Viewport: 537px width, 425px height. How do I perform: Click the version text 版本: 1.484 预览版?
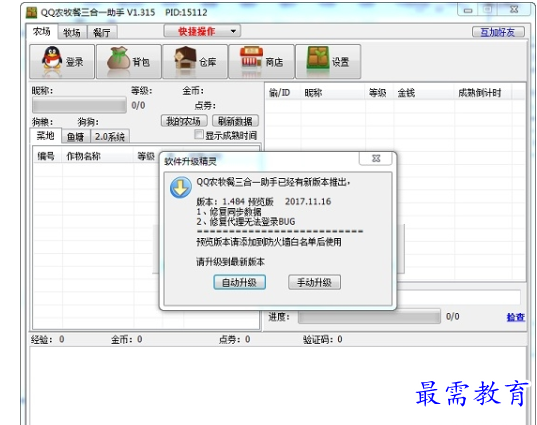click(235, 202)
